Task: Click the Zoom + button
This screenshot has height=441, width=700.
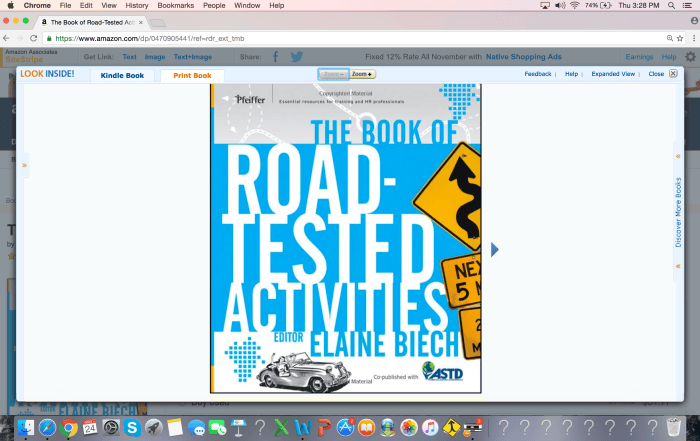Action: click(362, 74)
